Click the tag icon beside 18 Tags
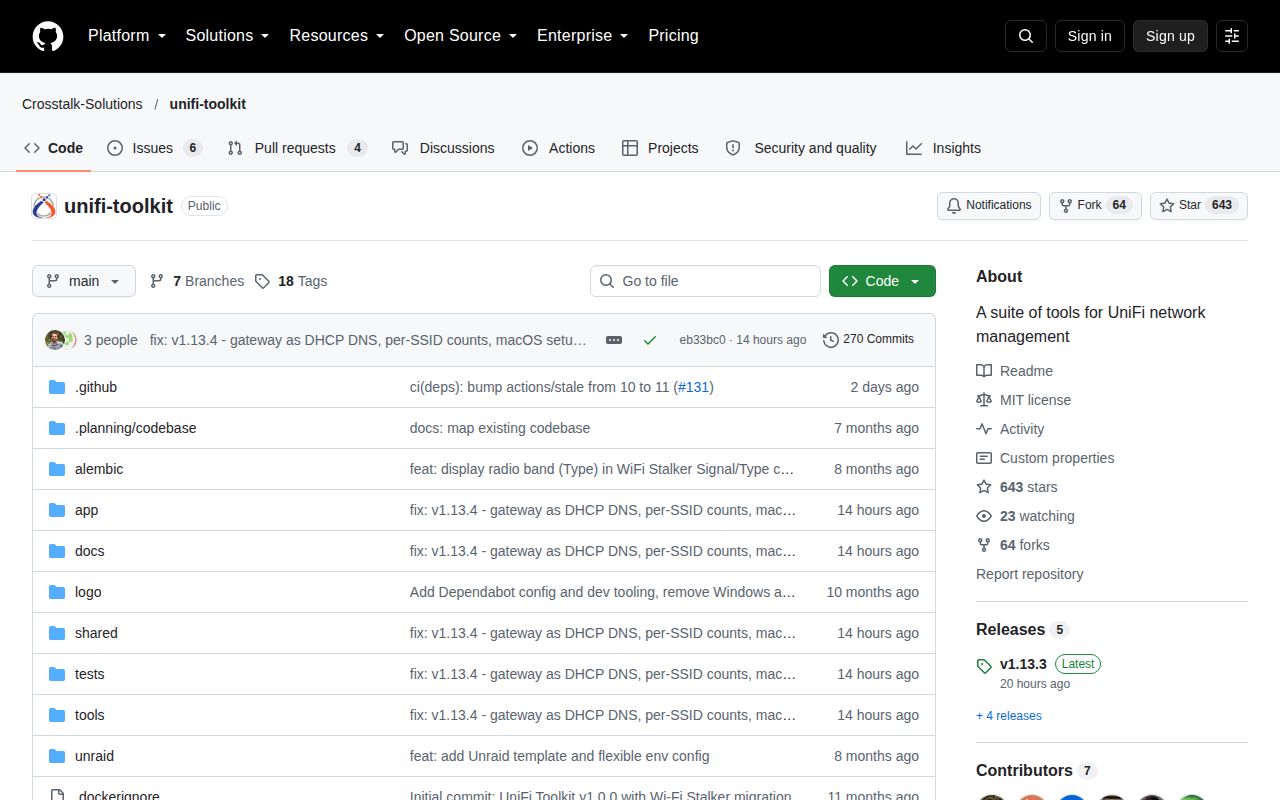1280x800 pixels. [262, 281]
